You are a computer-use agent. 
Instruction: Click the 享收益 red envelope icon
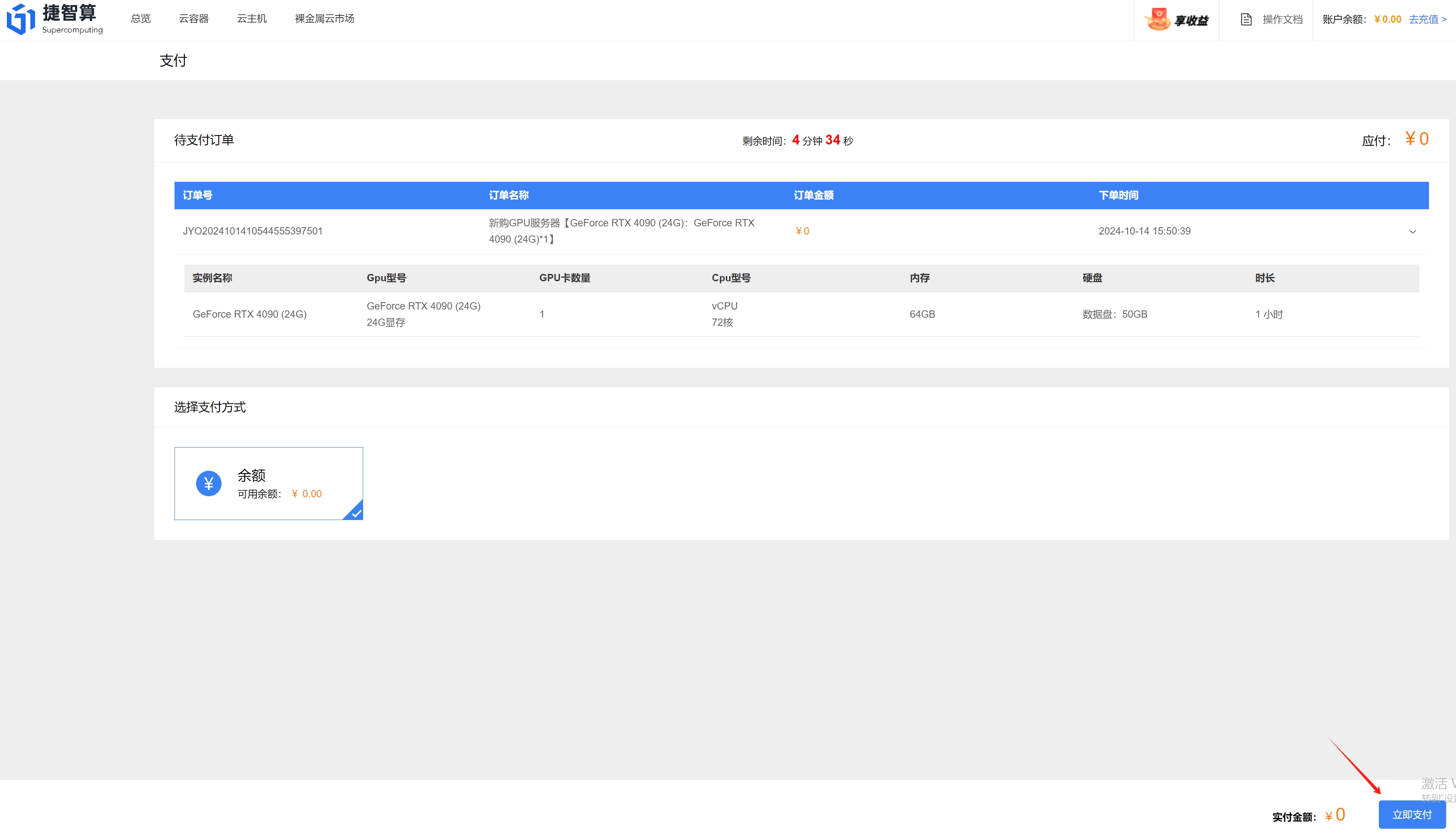pyautogui.click(x=1158, y=19)
